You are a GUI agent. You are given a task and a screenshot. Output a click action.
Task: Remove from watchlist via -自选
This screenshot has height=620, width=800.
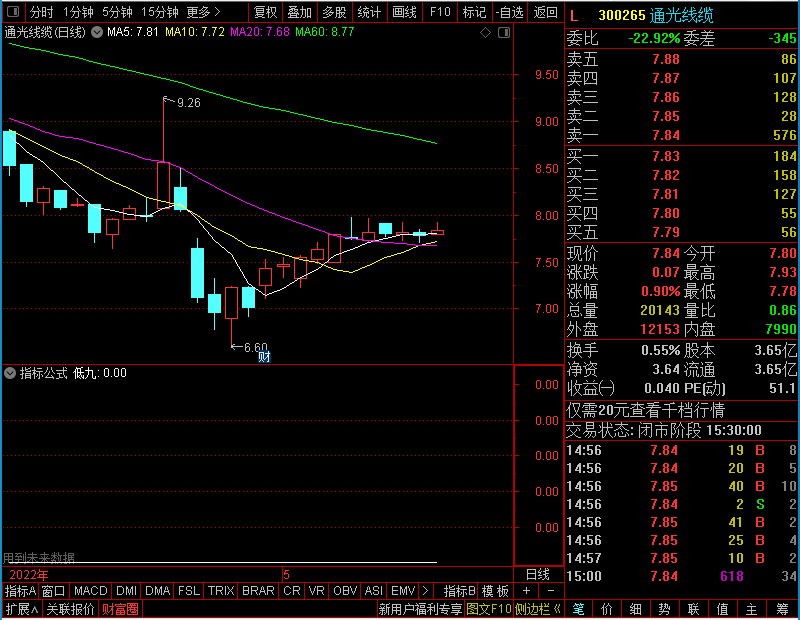tap(509, 12)
